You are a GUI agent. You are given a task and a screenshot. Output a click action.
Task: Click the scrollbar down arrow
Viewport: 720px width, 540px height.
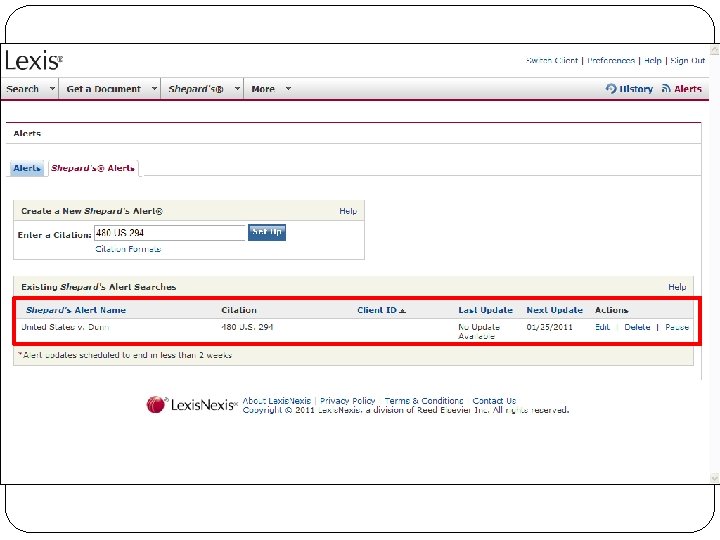[714, 478]
